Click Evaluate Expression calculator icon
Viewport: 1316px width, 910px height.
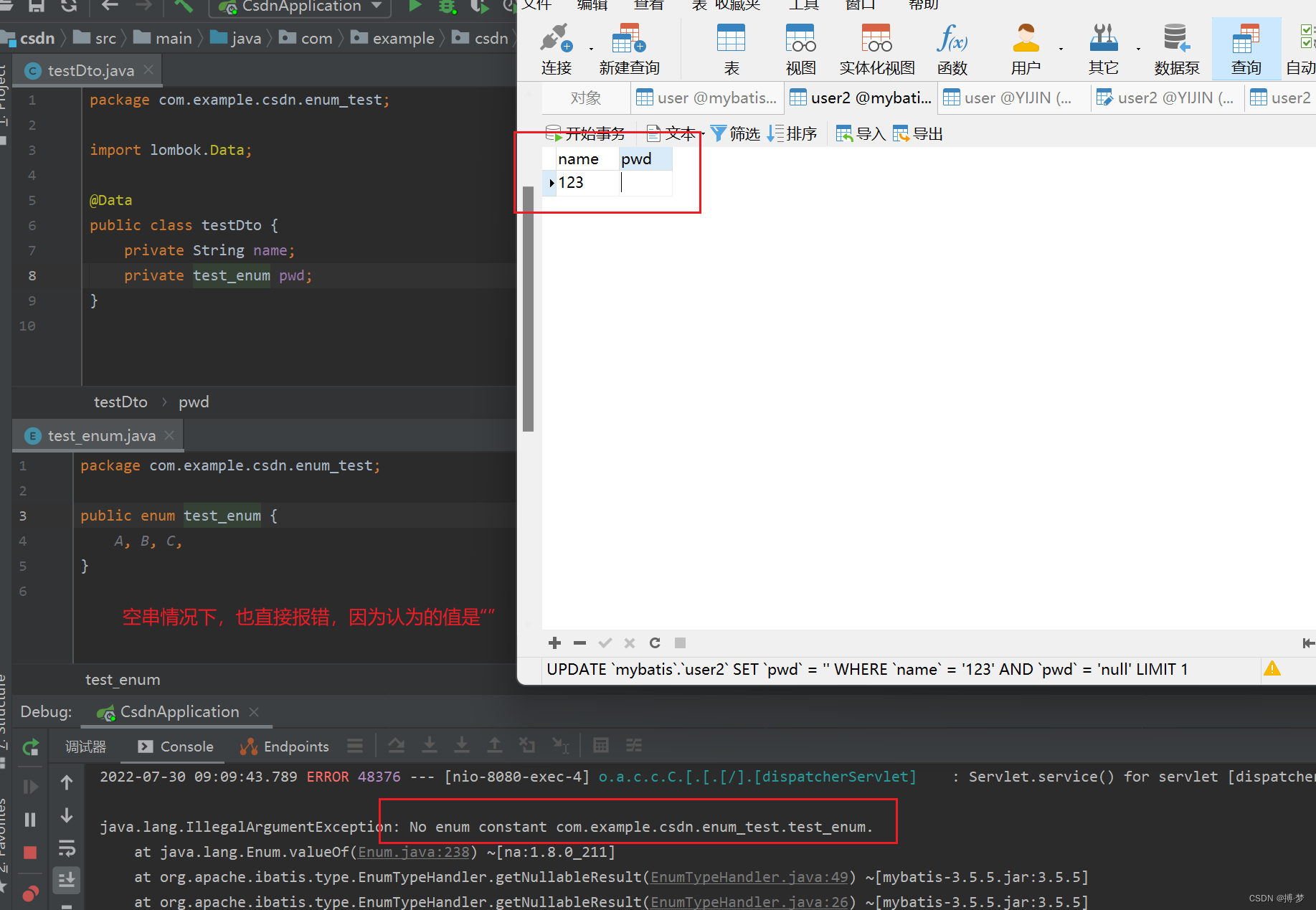coord(601,746)
